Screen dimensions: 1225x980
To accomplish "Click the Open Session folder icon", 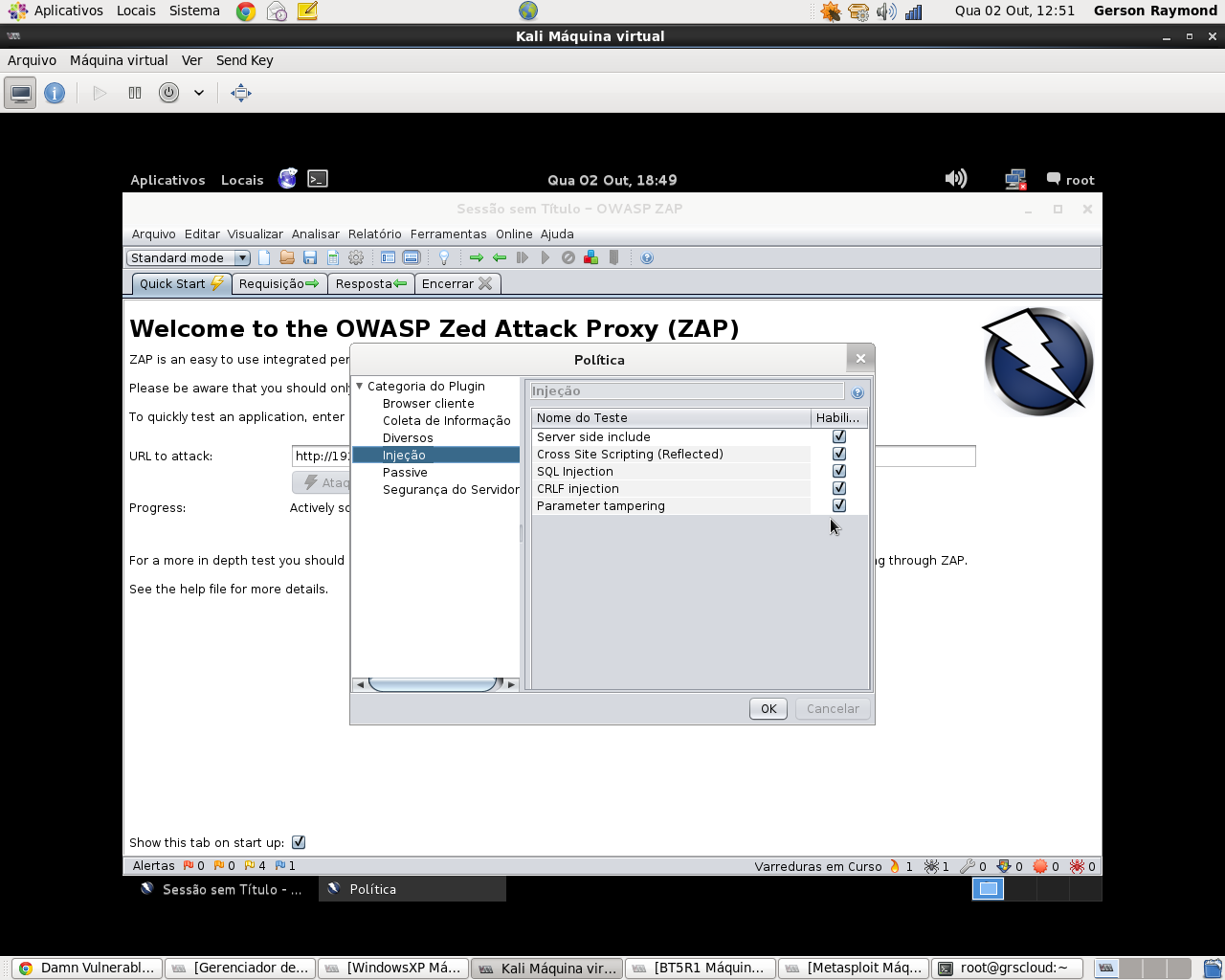I will (287, 257).
